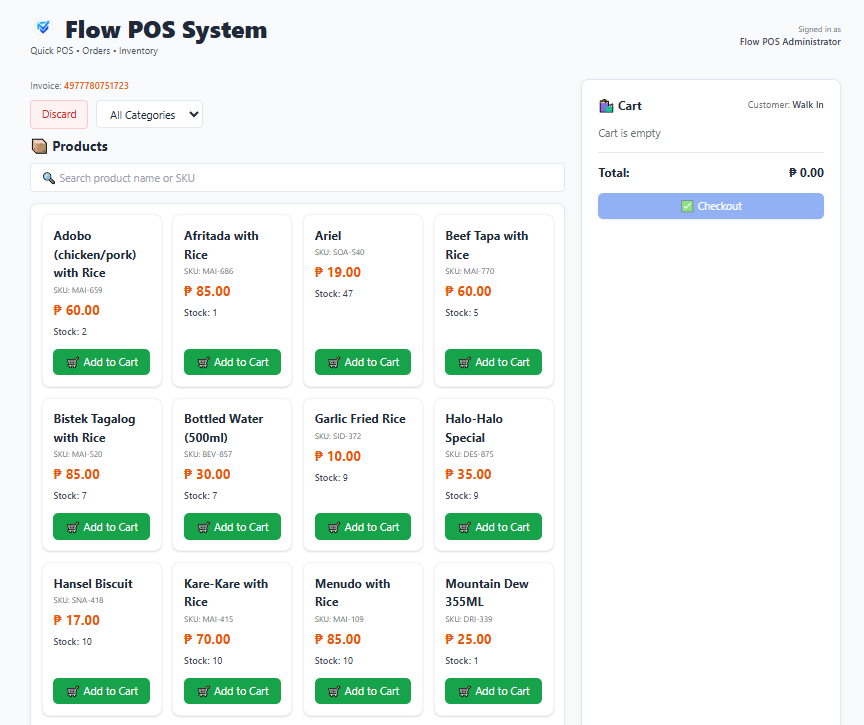Click the product search input field

pyautogui.click(x=297, y=177)
